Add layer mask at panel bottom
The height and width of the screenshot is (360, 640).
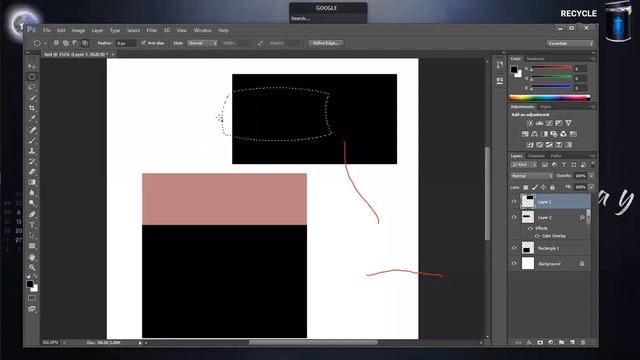pos(540,342)
